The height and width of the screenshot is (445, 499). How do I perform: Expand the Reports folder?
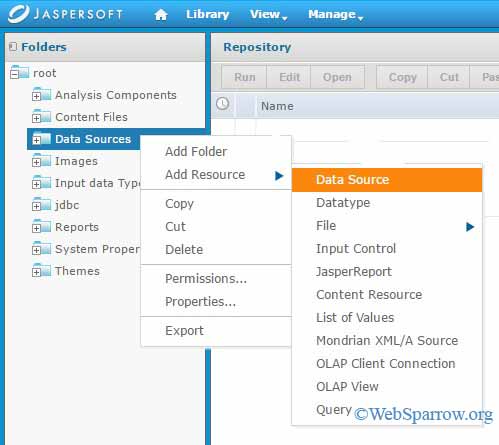(x=36, y=228)
